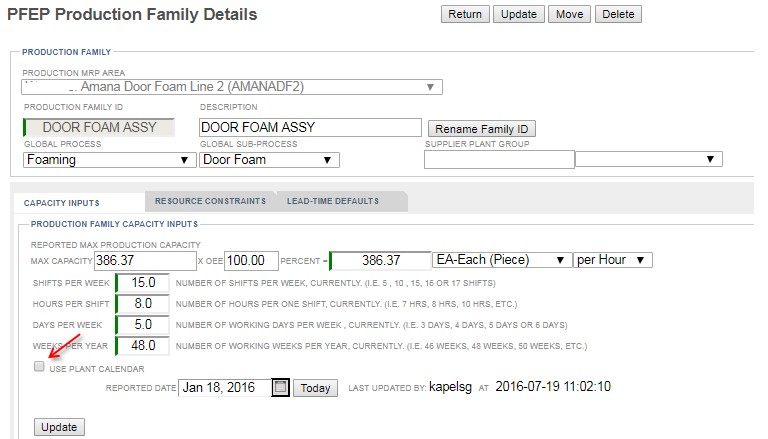768x439 pixels.
Task: Click the Today button
Action: point(315,388)
